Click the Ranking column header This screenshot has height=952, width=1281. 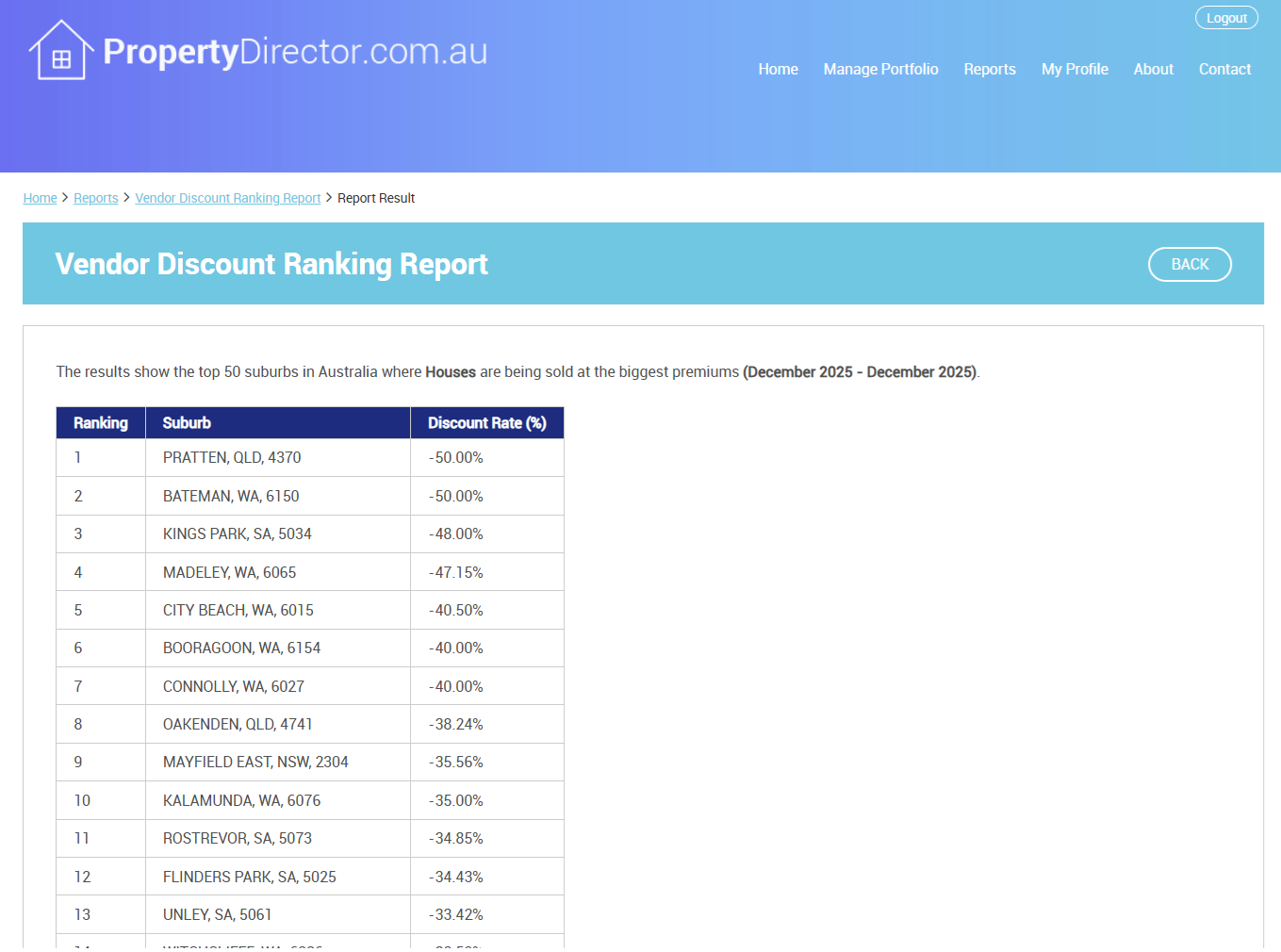pos(101,423)
